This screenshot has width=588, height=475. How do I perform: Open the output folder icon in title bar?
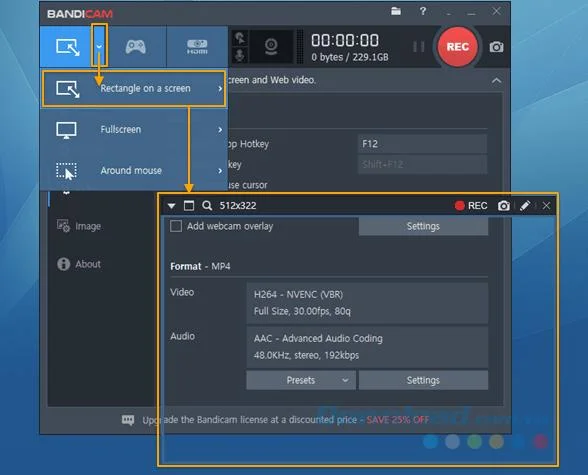(x=396, y=11)
